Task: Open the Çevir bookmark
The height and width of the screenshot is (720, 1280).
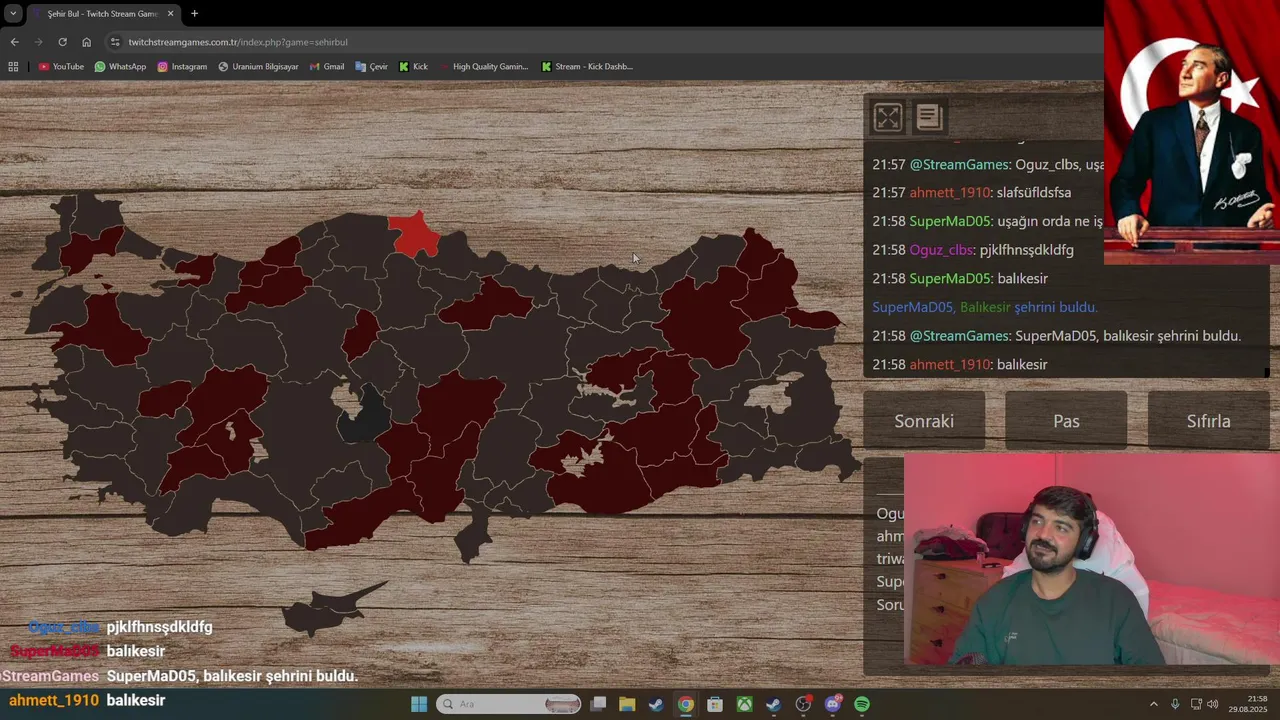Action: tap(371, 67)
